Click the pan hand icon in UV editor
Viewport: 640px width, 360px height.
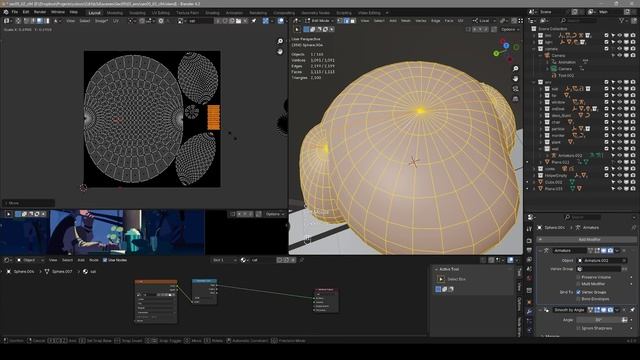[x=280, y=51]
